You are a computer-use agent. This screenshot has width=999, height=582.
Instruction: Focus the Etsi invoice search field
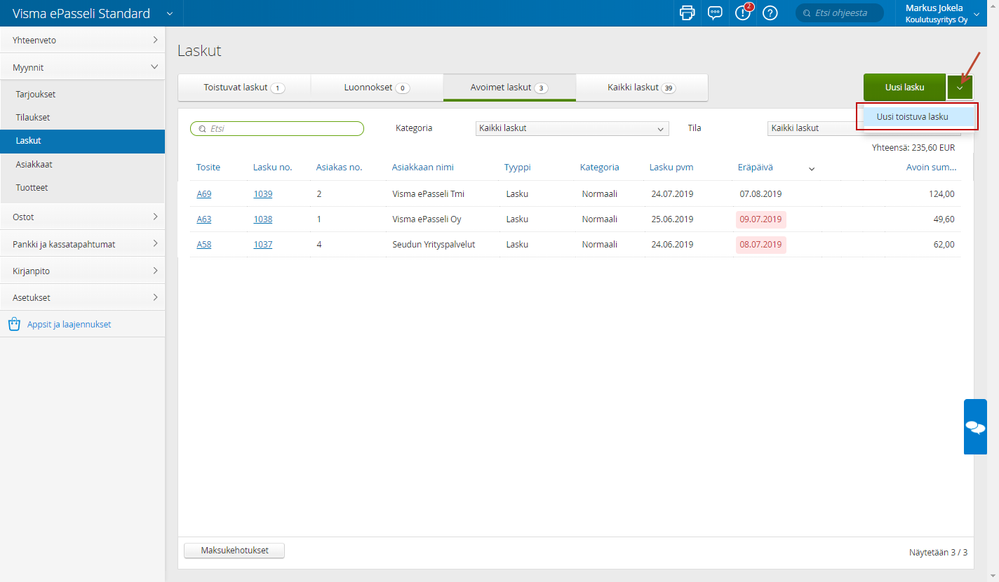[x=277, y=129]
